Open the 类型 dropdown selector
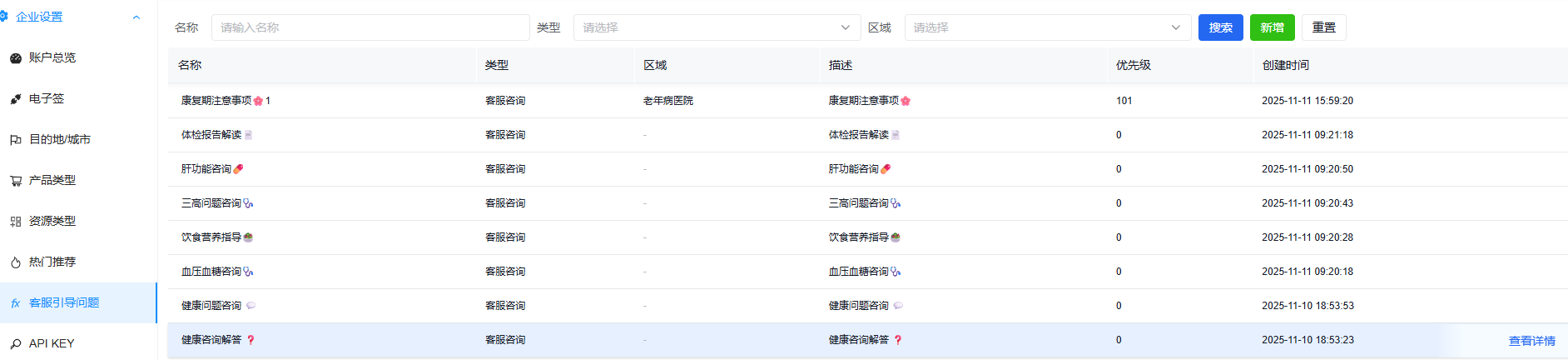1568x360 pixels. point(716,27)
